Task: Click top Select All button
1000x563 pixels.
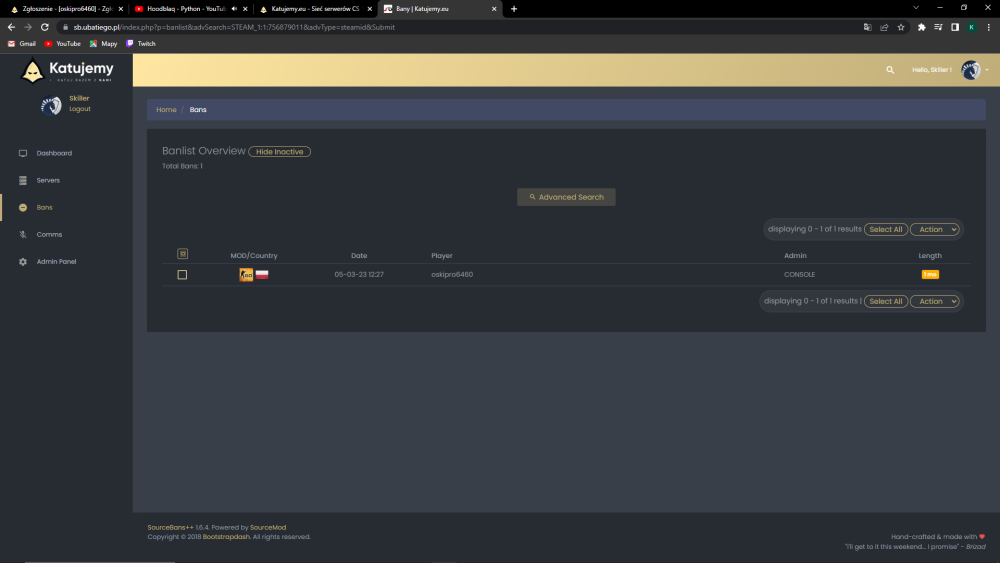Action: (885, 230)
